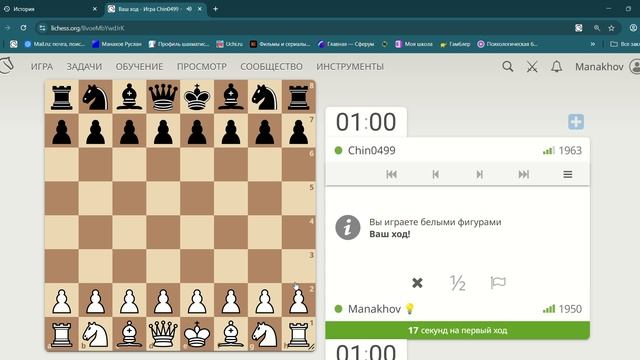Viewport: 640px width, 360px height.
Task: Open the Uchi.ru bookmark
Action: (x=229, y=44)
